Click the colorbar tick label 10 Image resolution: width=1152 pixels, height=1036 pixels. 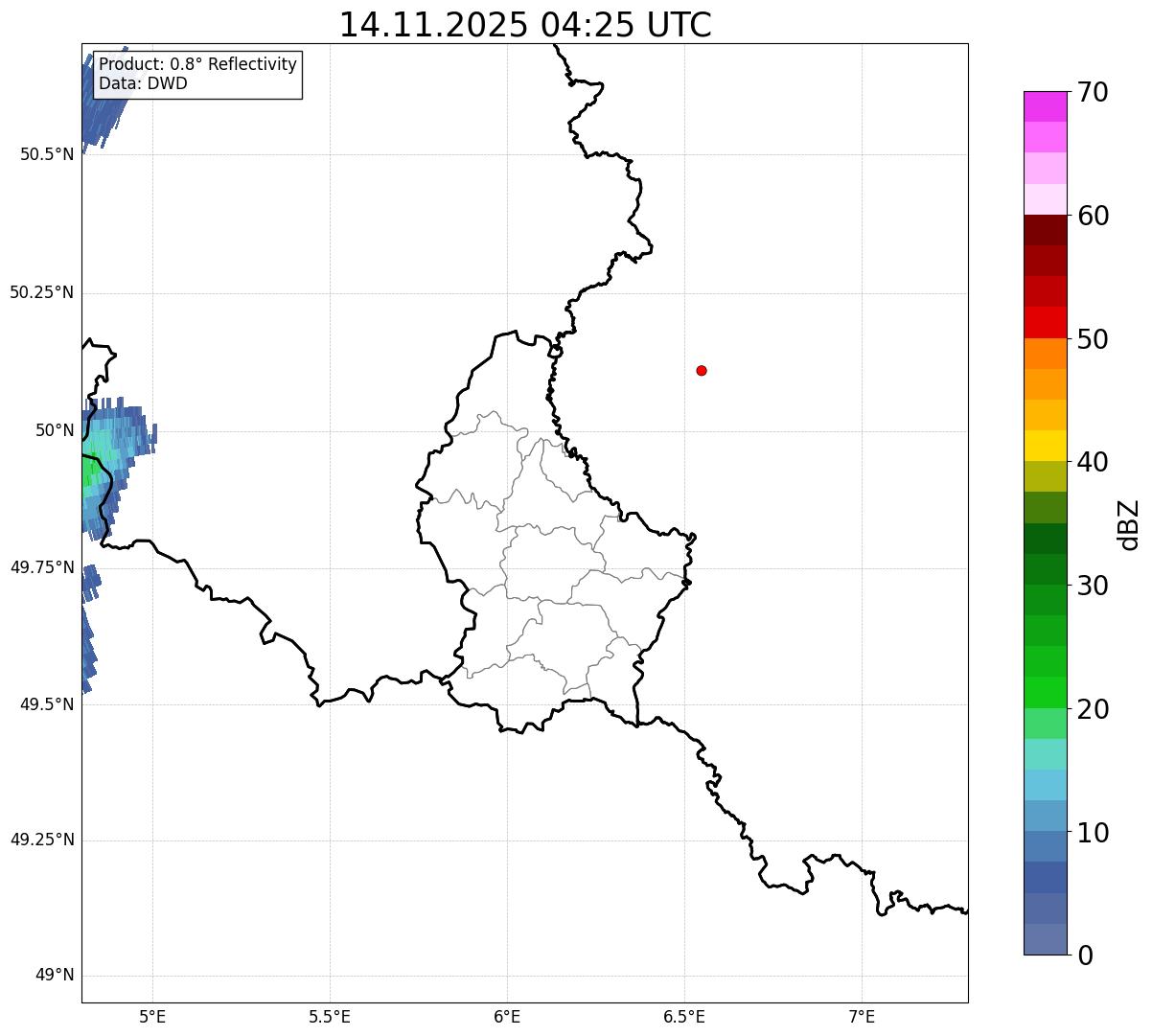(x=1094, y=833)
